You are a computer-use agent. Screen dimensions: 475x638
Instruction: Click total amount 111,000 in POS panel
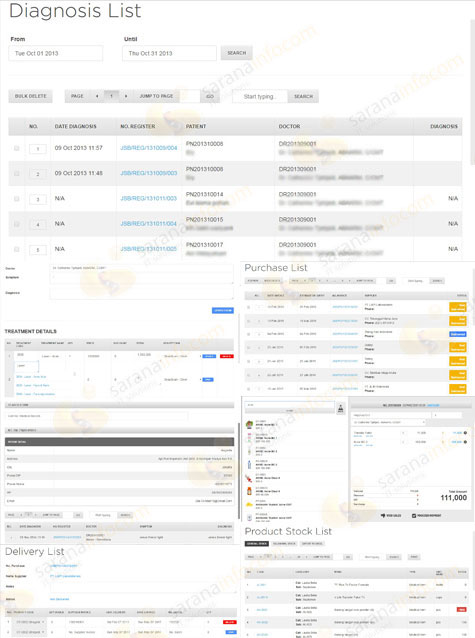click(x=454, y=498)
